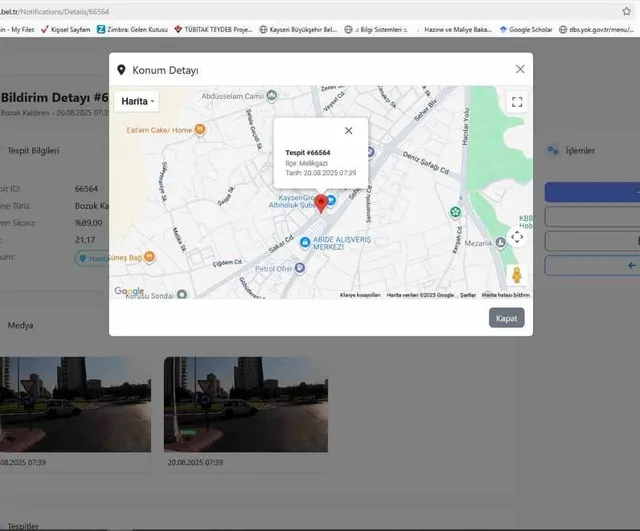Open Kayseri Büyükşehir Bel bookmark

pos(298,29)
